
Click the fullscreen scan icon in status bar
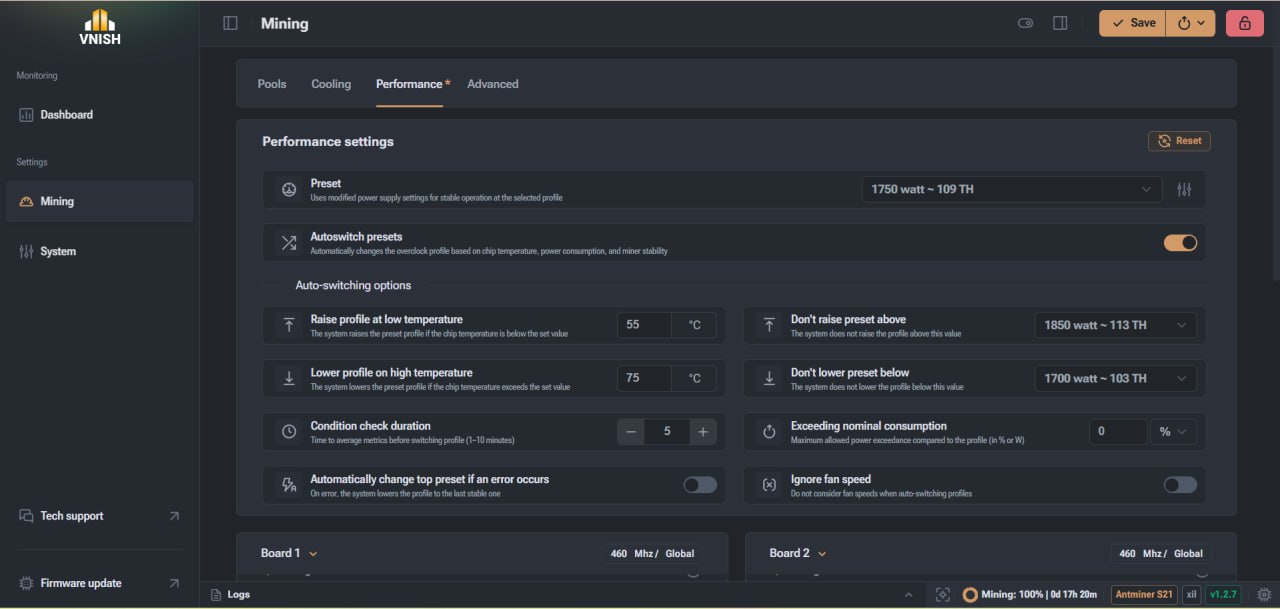[x=942, y=594]
